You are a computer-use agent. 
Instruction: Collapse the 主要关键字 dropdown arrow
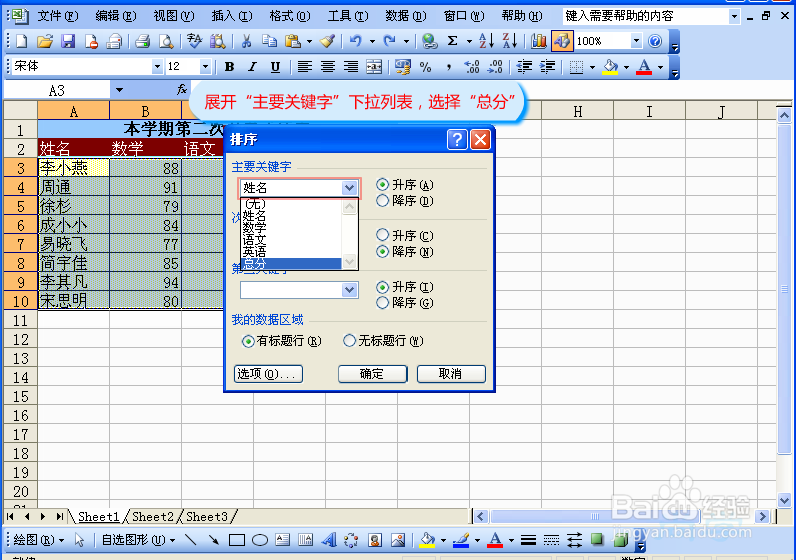(349, 188)
